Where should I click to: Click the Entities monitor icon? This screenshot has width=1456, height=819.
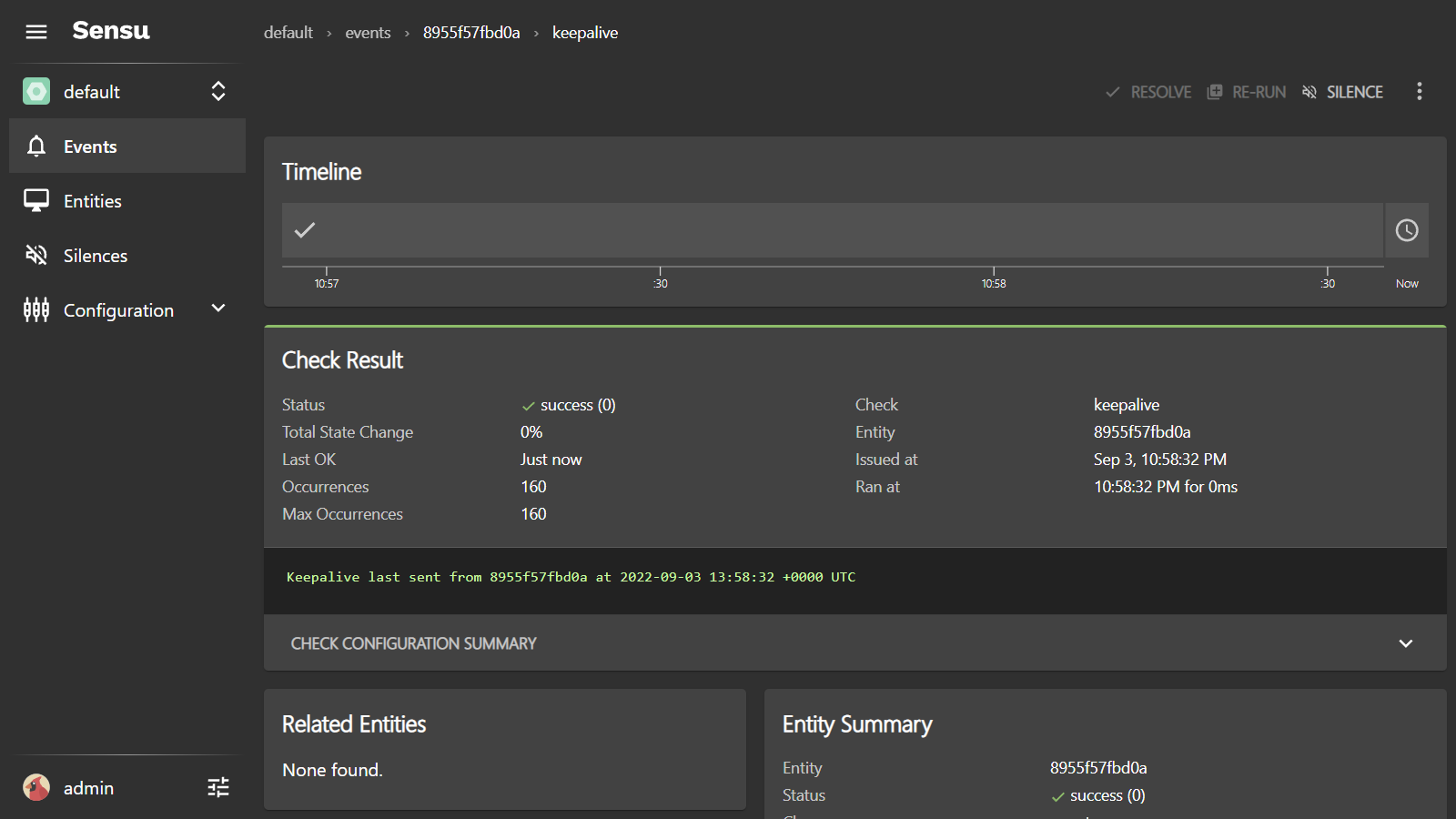(36, 201)
